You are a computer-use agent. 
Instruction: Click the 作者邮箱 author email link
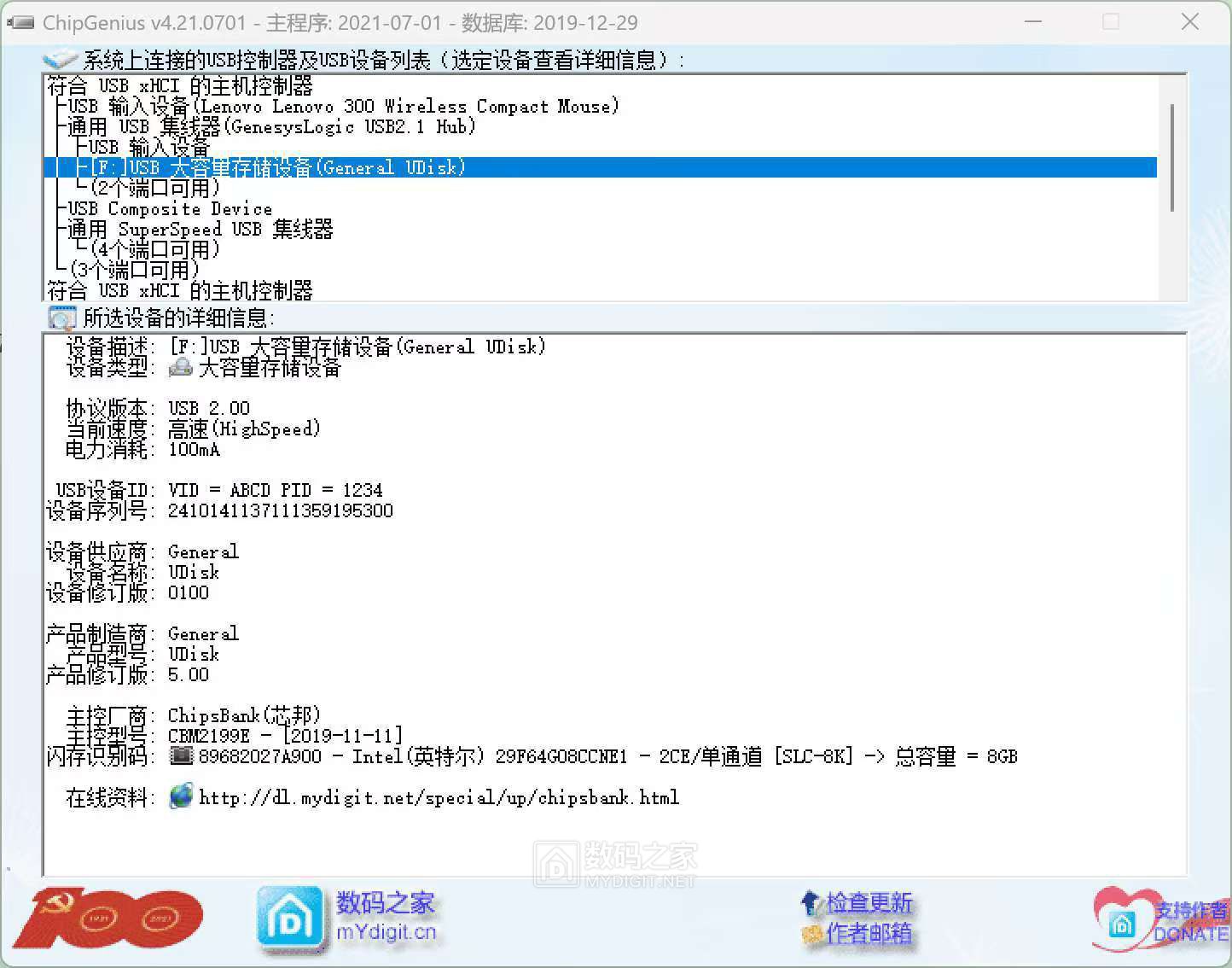click(869, 934)
